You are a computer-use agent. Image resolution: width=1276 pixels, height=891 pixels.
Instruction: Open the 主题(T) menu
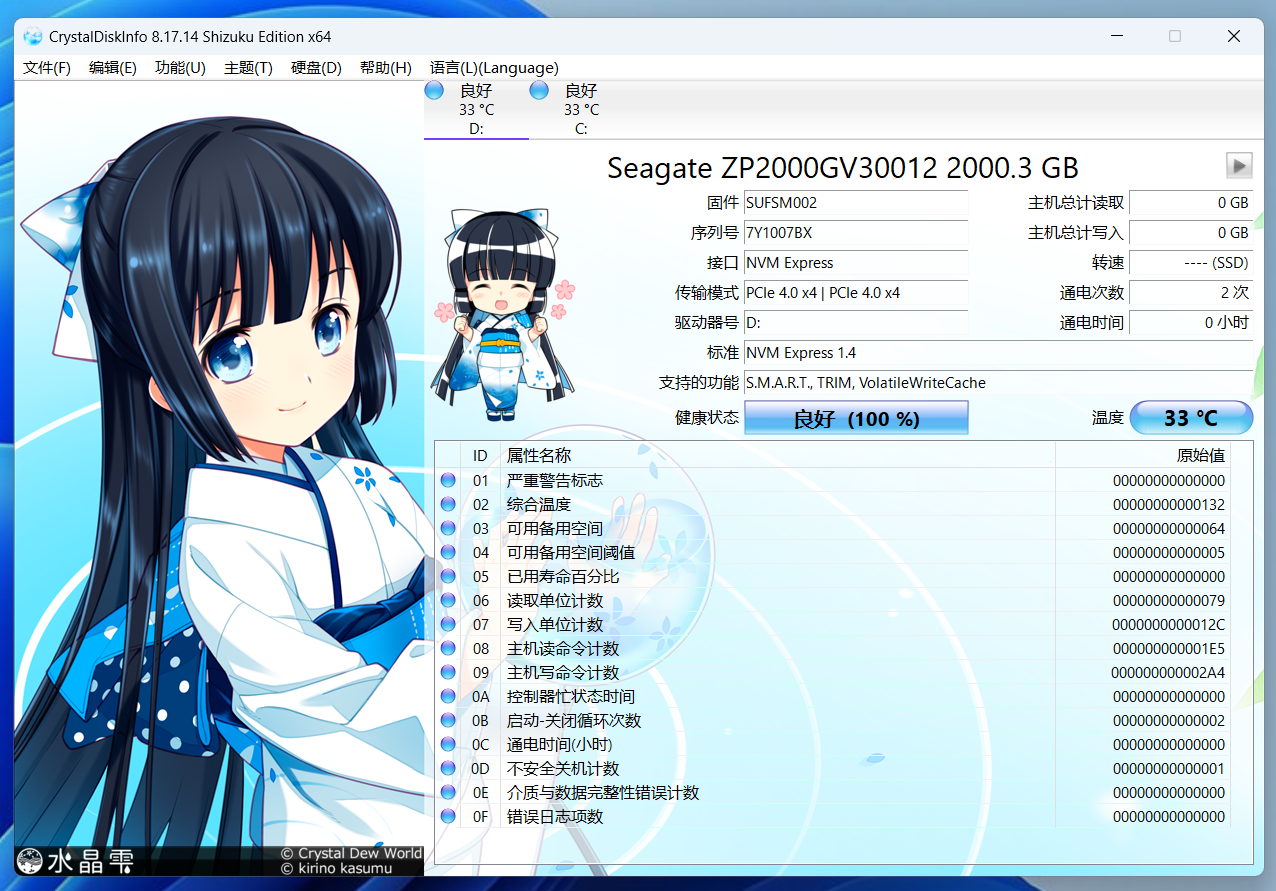248,68
